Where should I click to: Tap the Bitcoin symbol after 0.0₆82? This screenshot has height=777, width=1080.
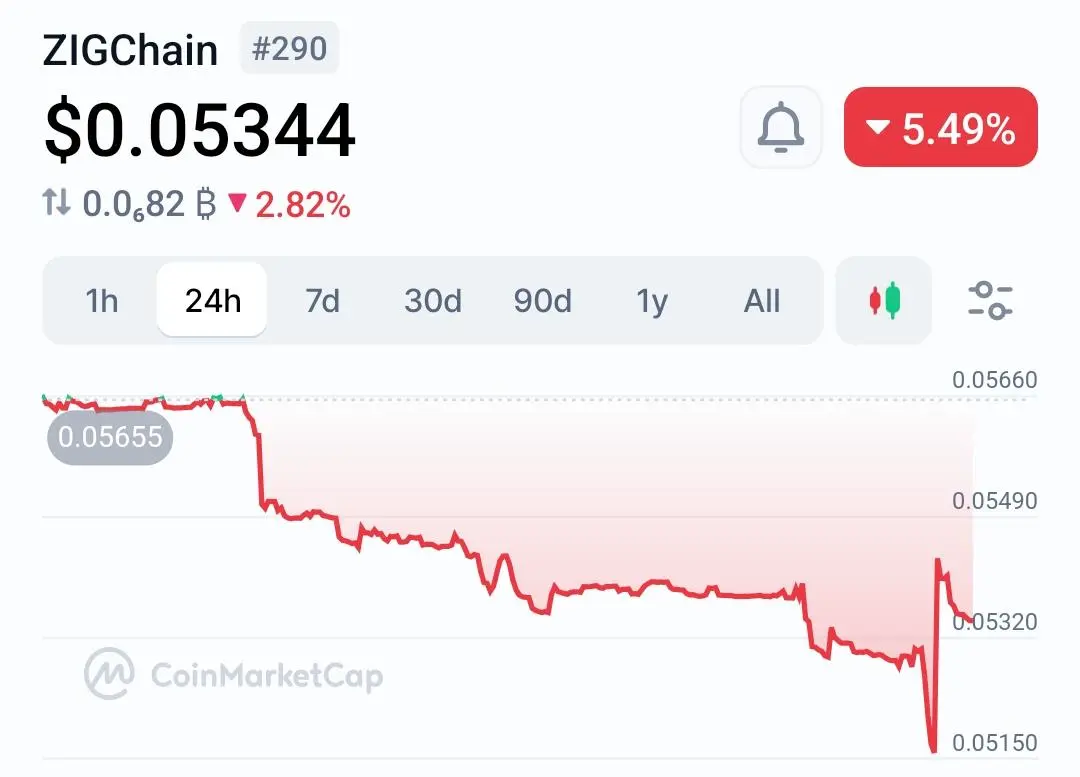pos(205,205)
